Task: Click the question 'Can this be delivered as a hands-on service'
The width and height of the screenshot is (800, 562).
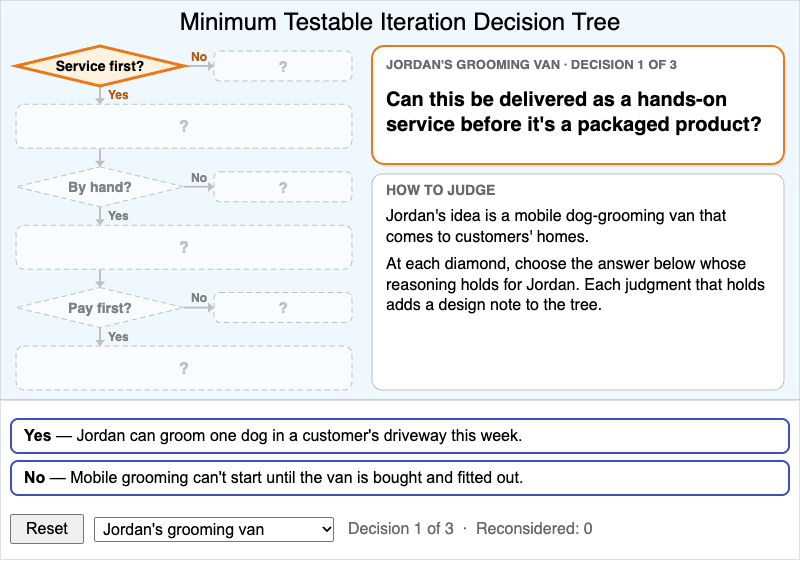Action: (x=573, y=112)
